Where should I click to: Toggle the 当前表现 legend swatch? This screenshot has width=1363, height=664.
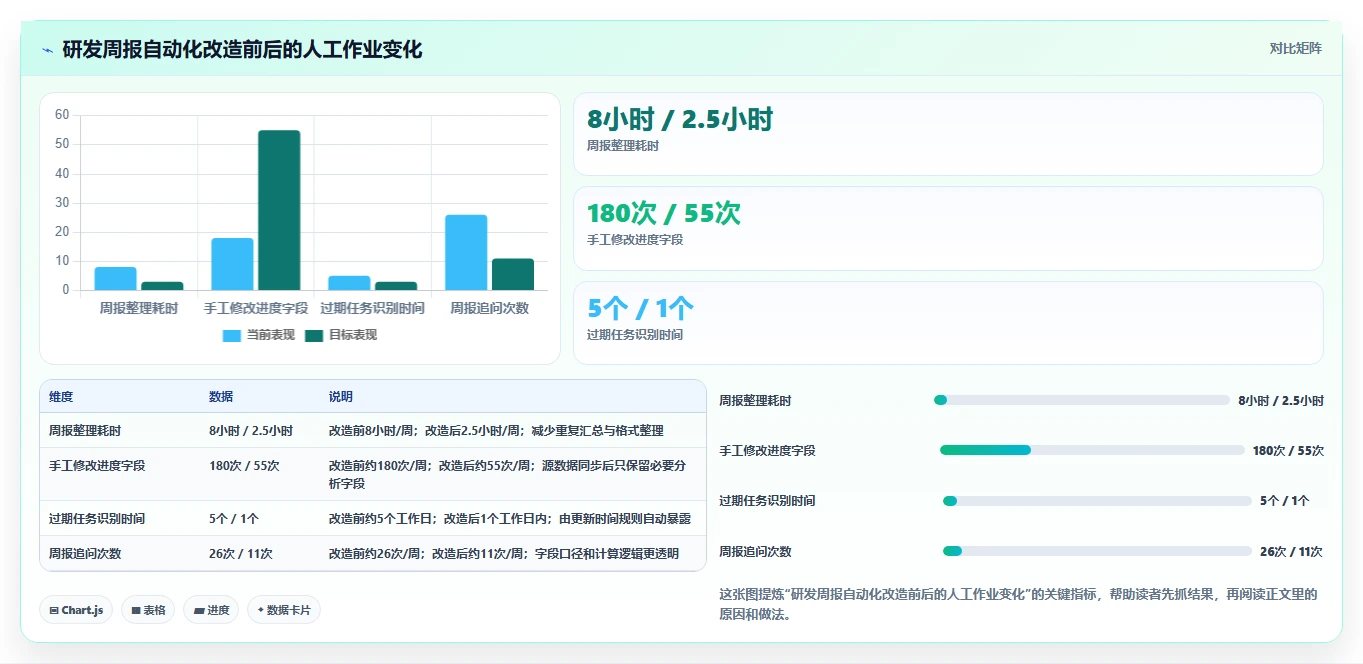coord(231,336)
